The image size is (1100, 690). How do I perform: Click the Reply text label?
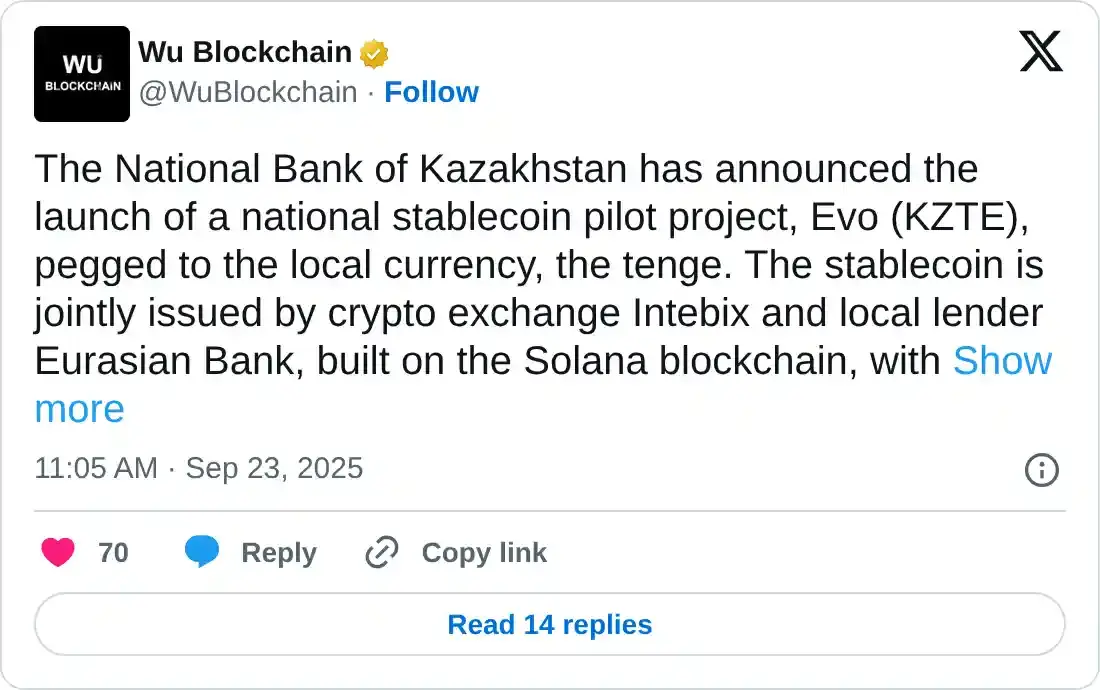[x=279, y=552]
